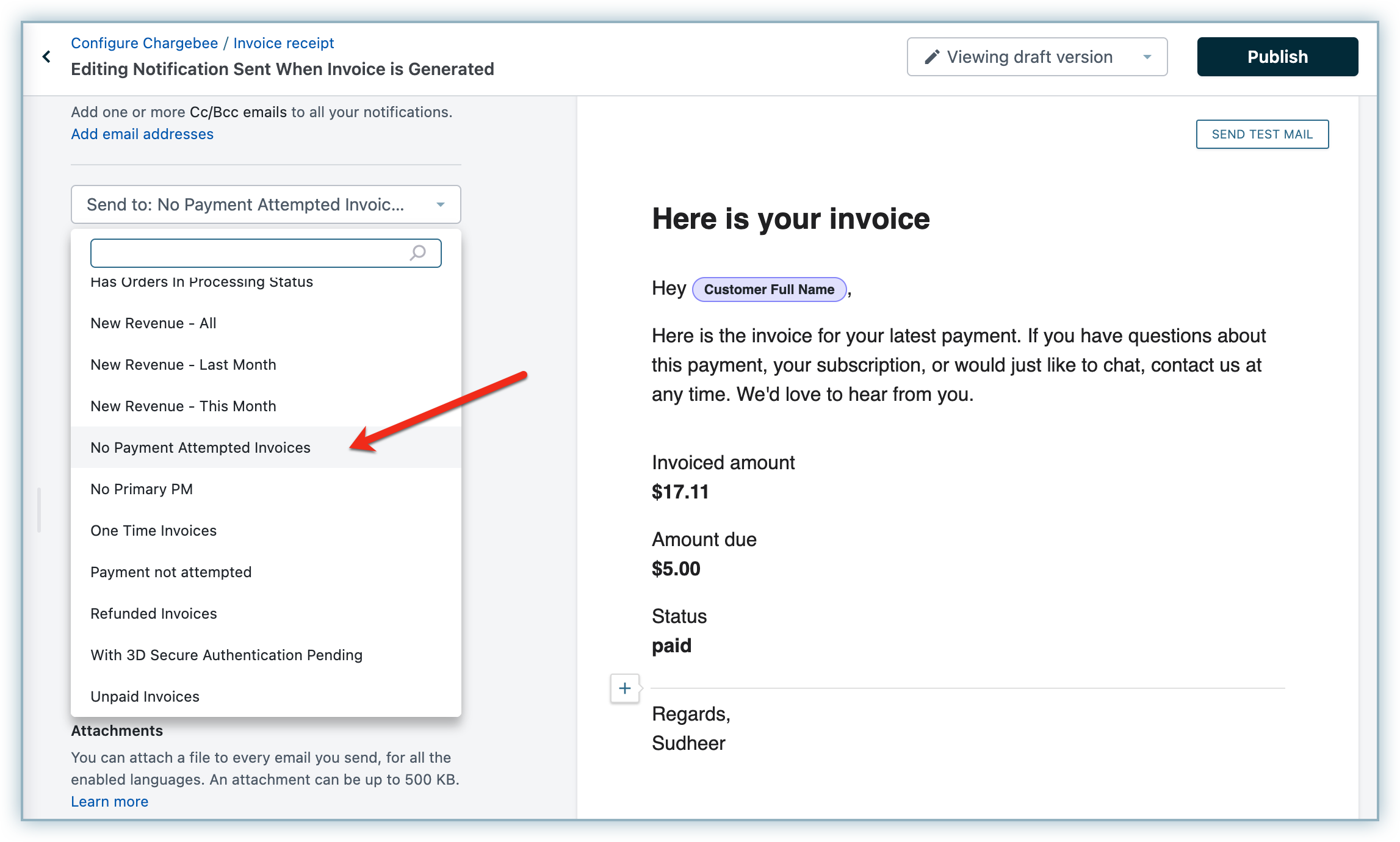Select New Revenue - All option

[x=153, y=323]
